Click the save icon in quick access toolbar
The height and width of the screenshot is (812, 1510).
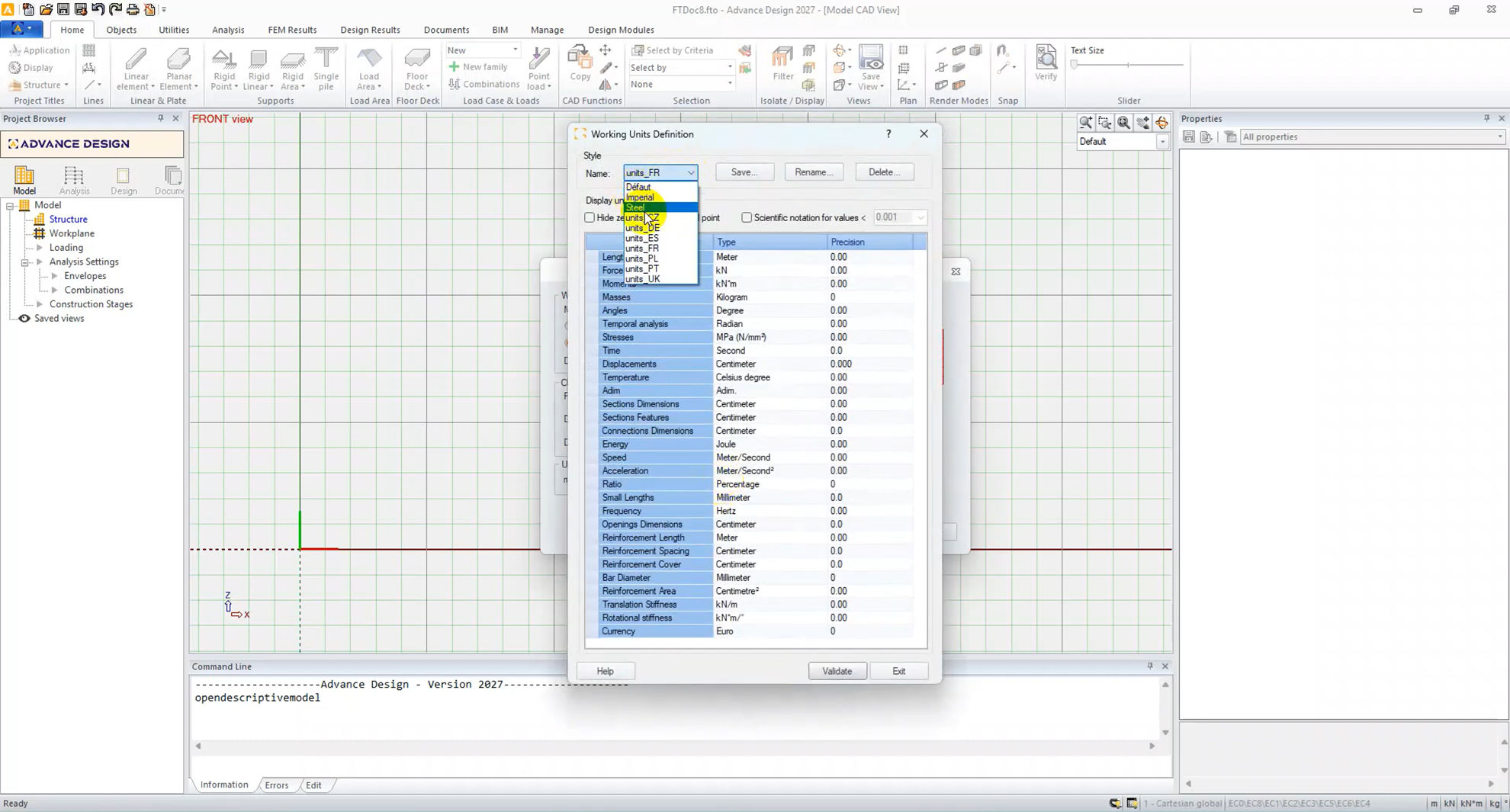coord(63,9)
